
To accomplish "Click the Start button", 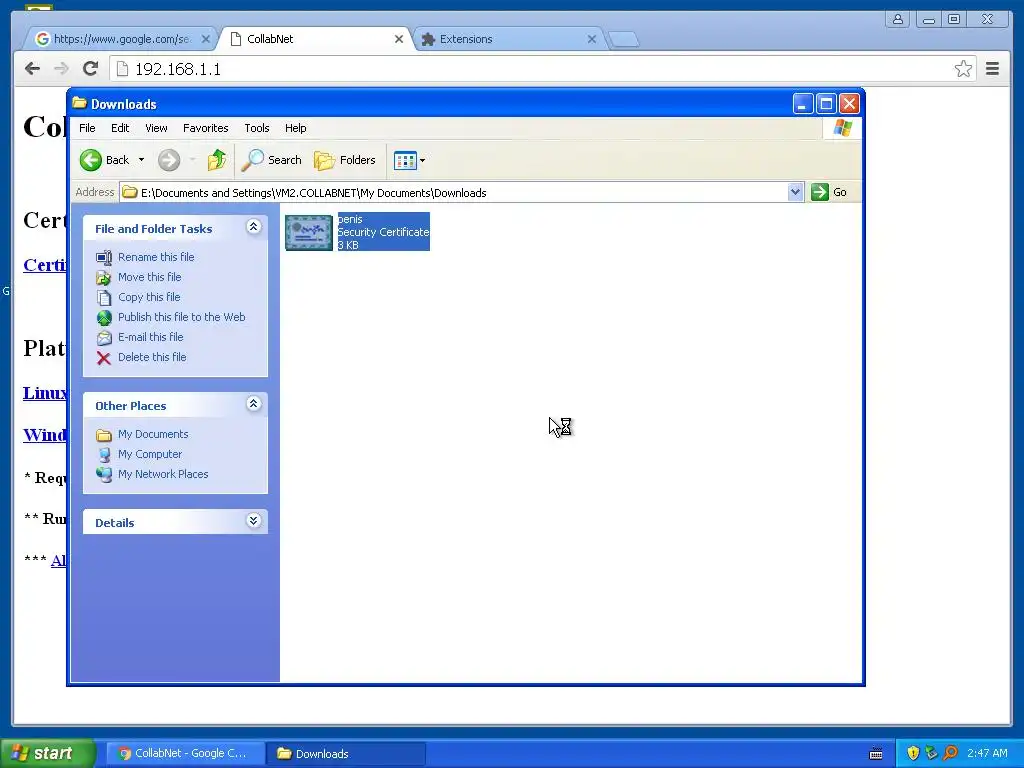I will click(48, 753).
